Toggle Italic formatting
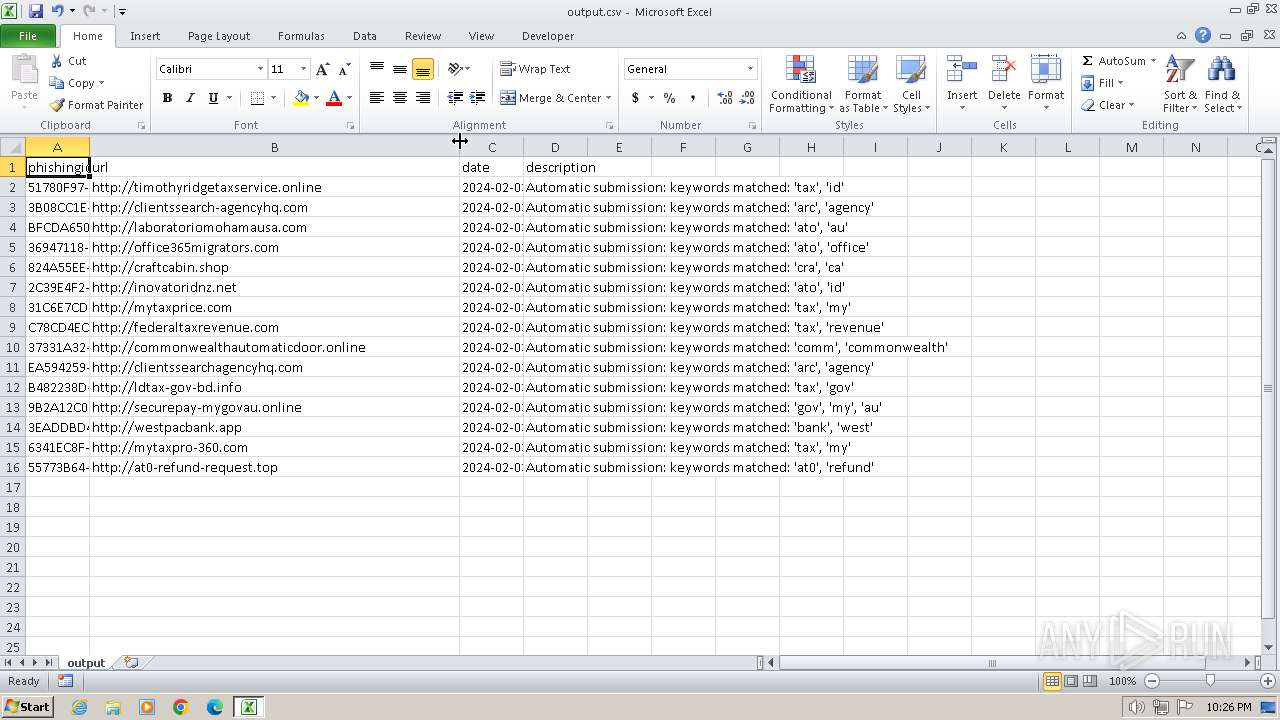 [190, 98]
